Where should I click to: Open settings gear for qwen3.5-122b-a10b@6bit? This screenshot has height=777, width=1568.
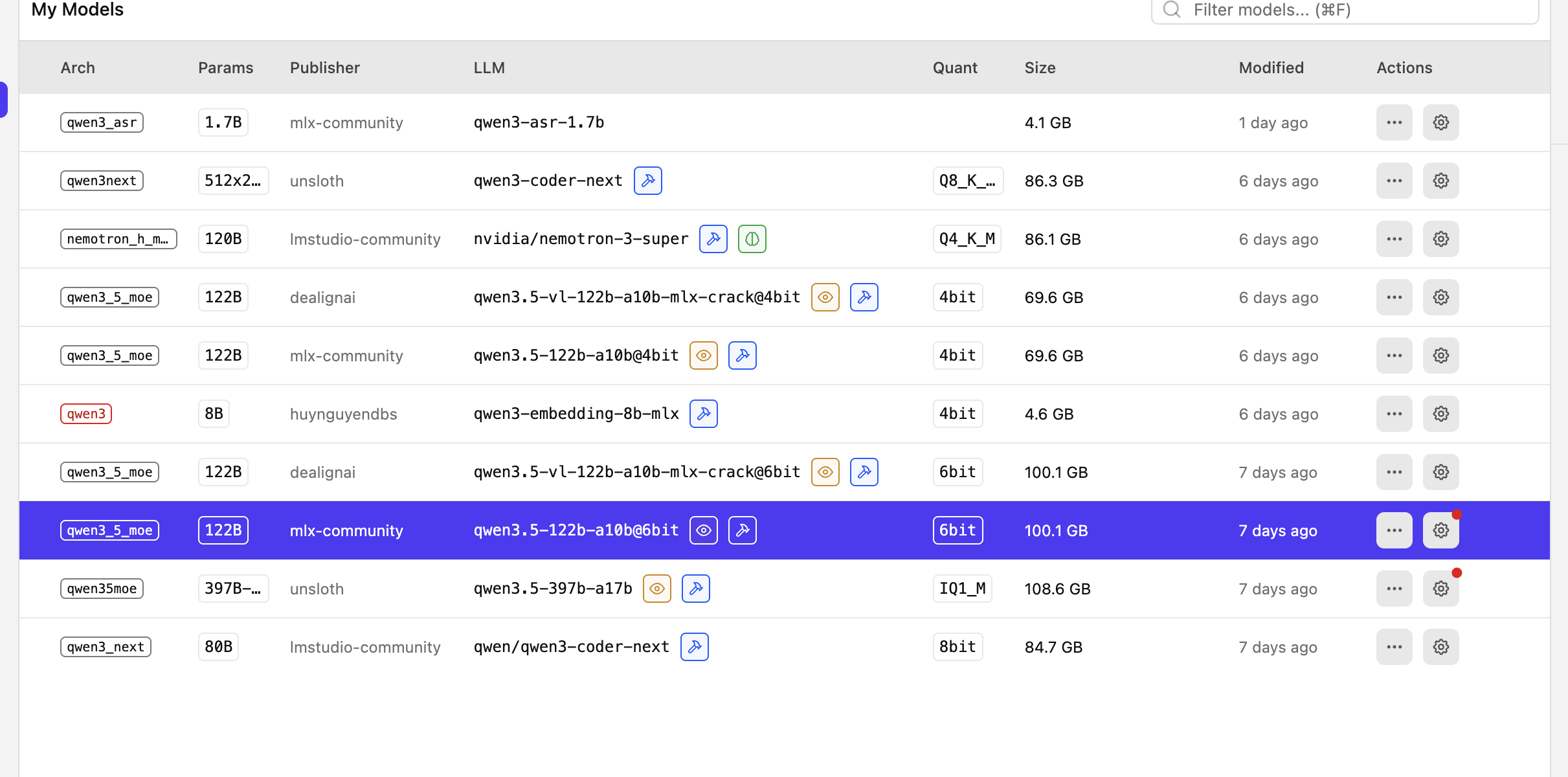tap(1440, 530)
